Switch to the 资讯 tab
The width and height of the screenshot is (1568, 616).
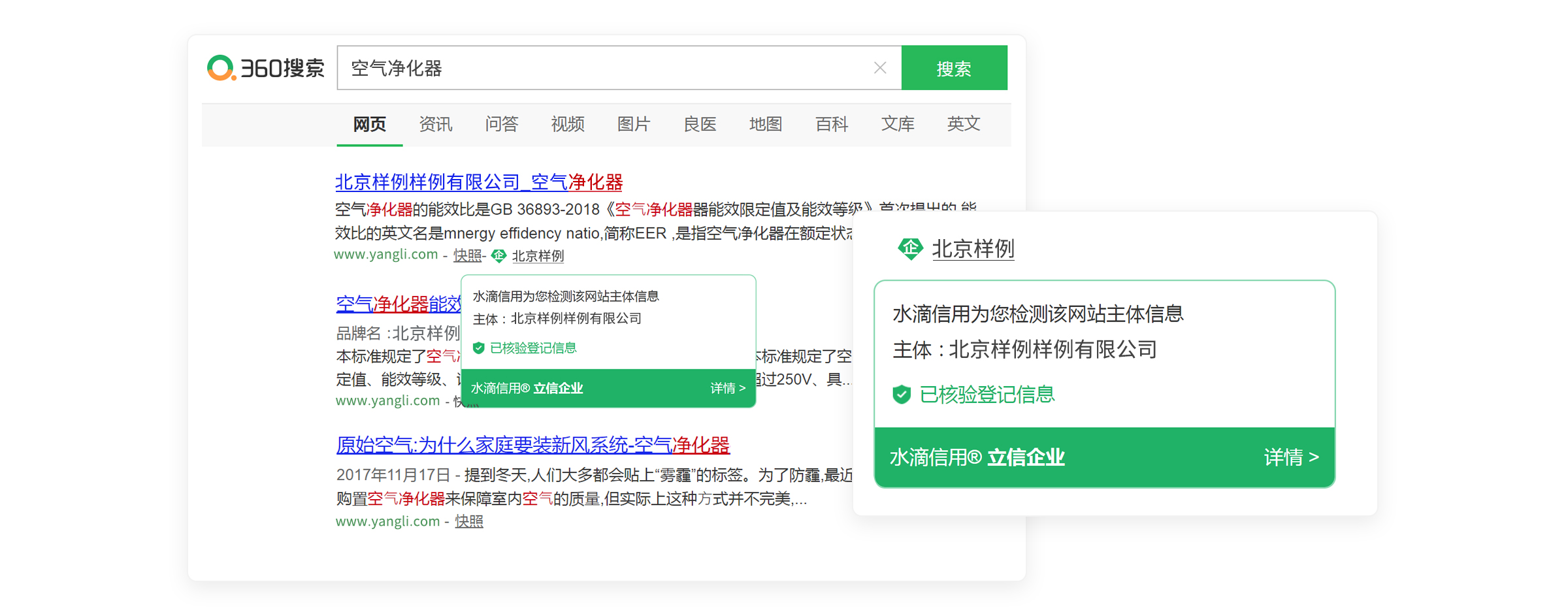(435, 124)
